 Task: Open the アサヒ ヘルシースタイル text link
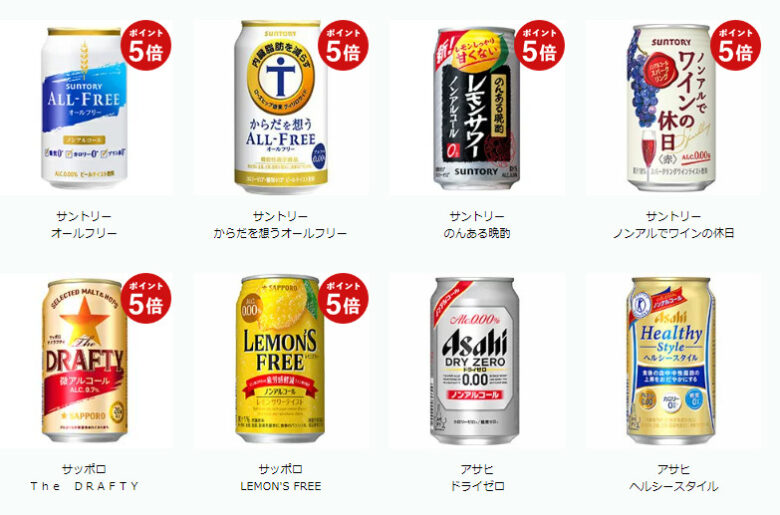pyautogui.click(x=673, y=478)
